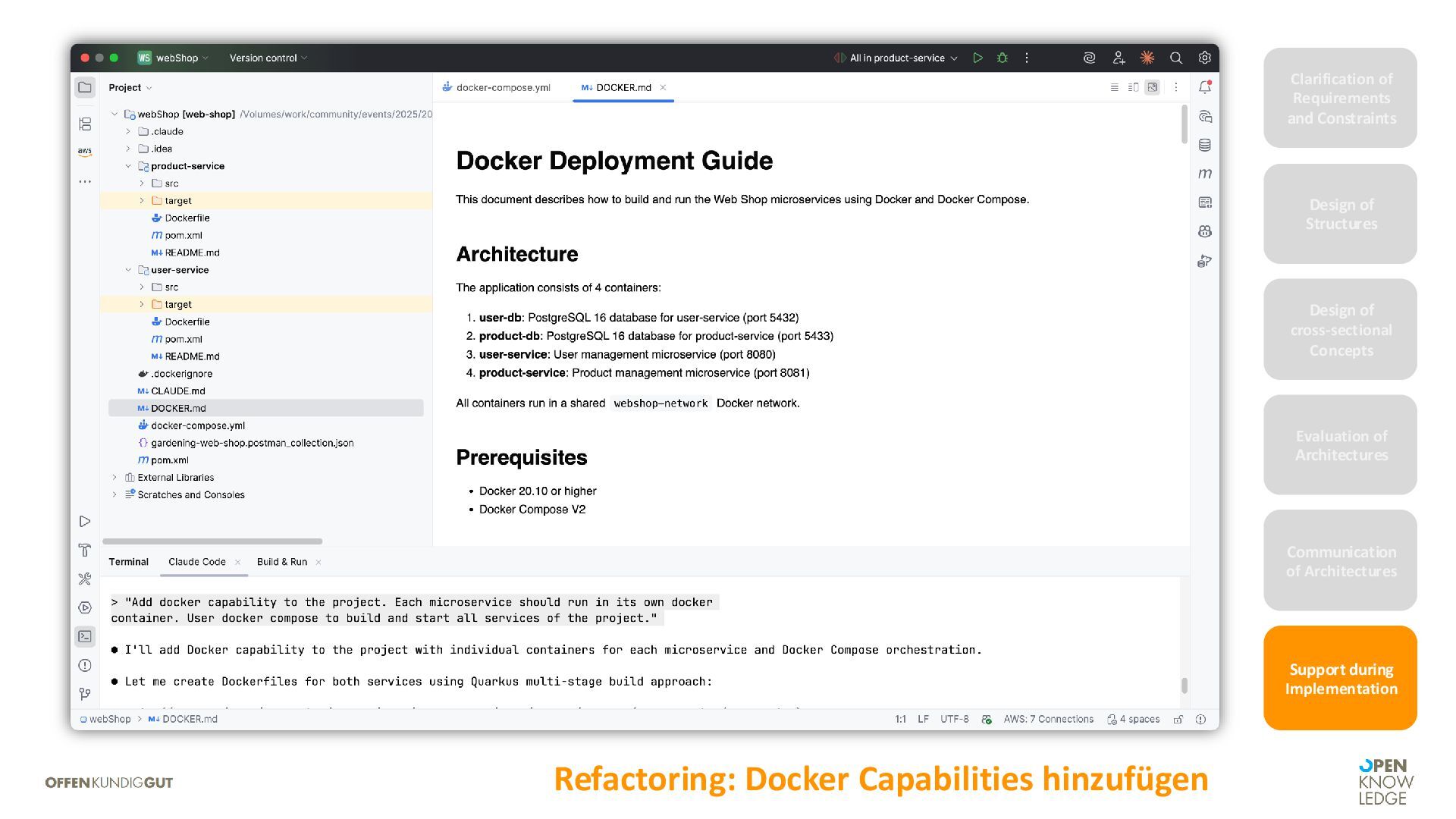
Task: Open the run configuration dropdown
Action: [897, 58]
